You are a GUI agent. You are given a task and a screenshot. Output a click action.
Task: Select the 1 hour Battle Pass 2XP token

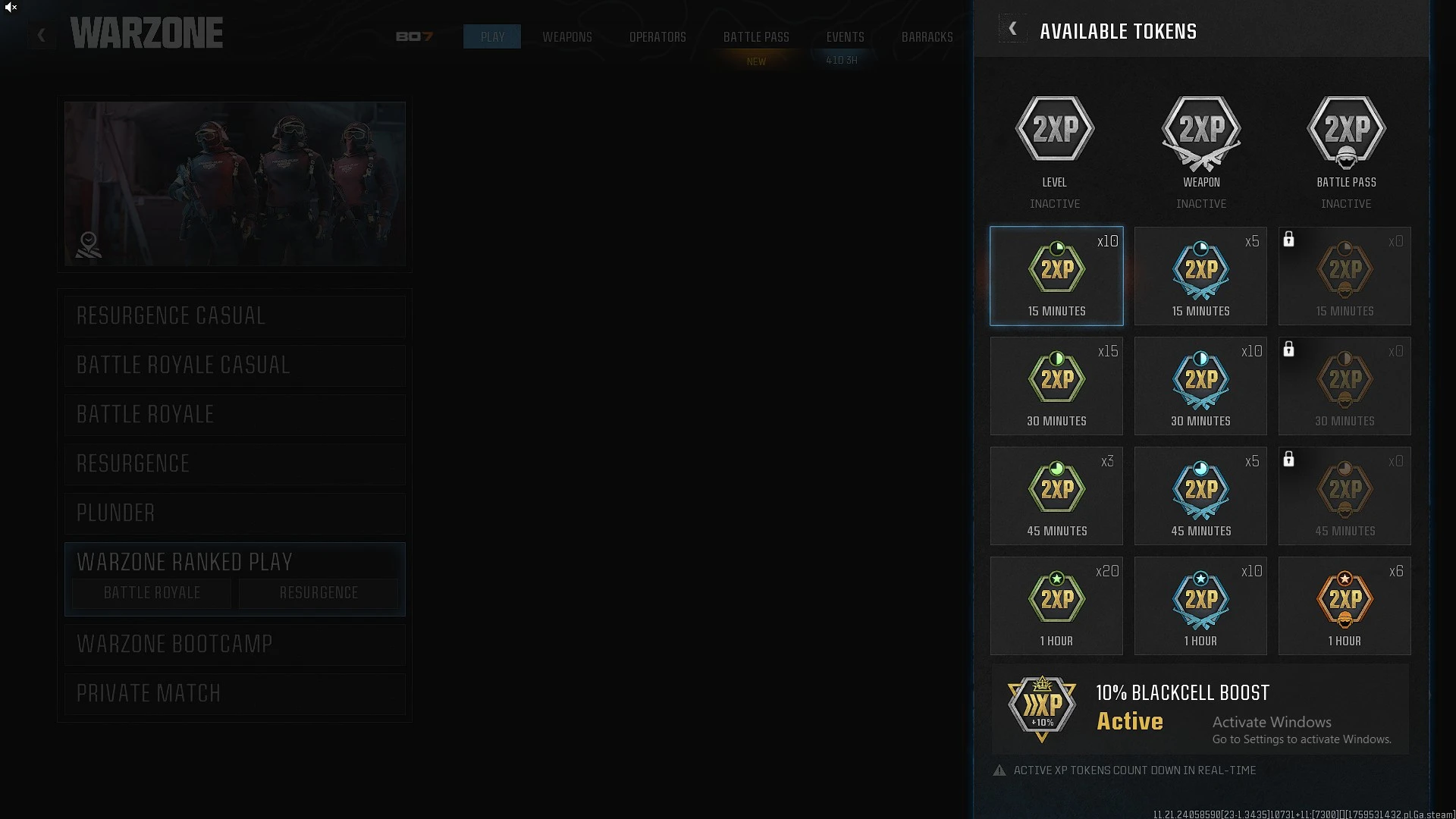coord(1345,606)
